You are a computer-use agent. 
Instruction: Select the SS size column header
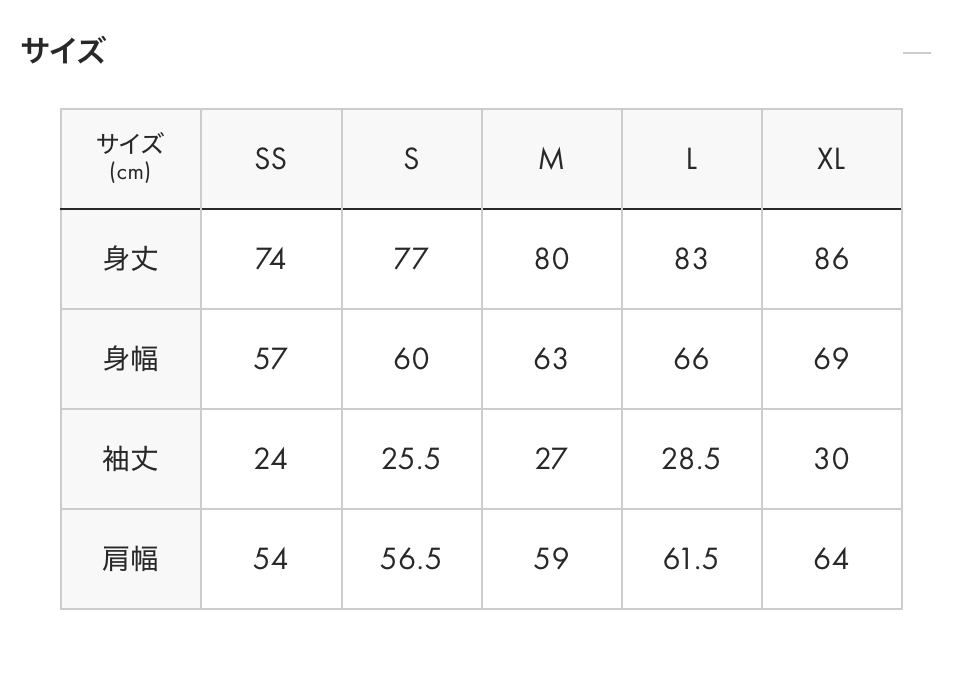pos(271,159)
